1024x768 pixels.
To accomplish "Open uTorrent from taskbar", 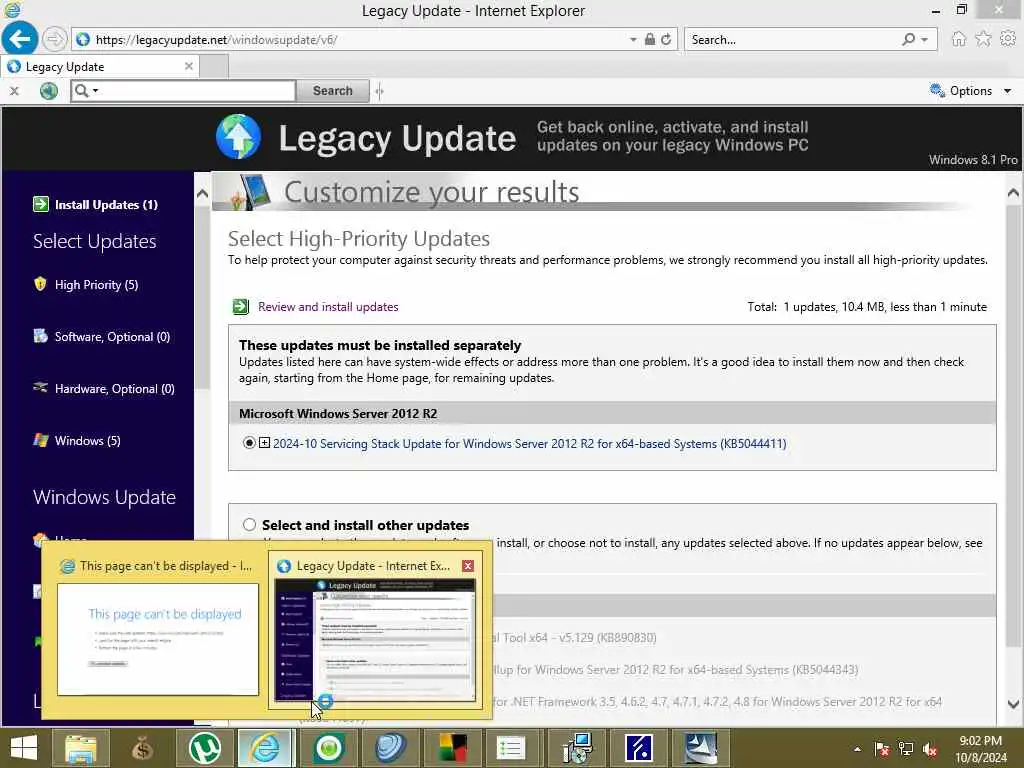I will (204, 748).
